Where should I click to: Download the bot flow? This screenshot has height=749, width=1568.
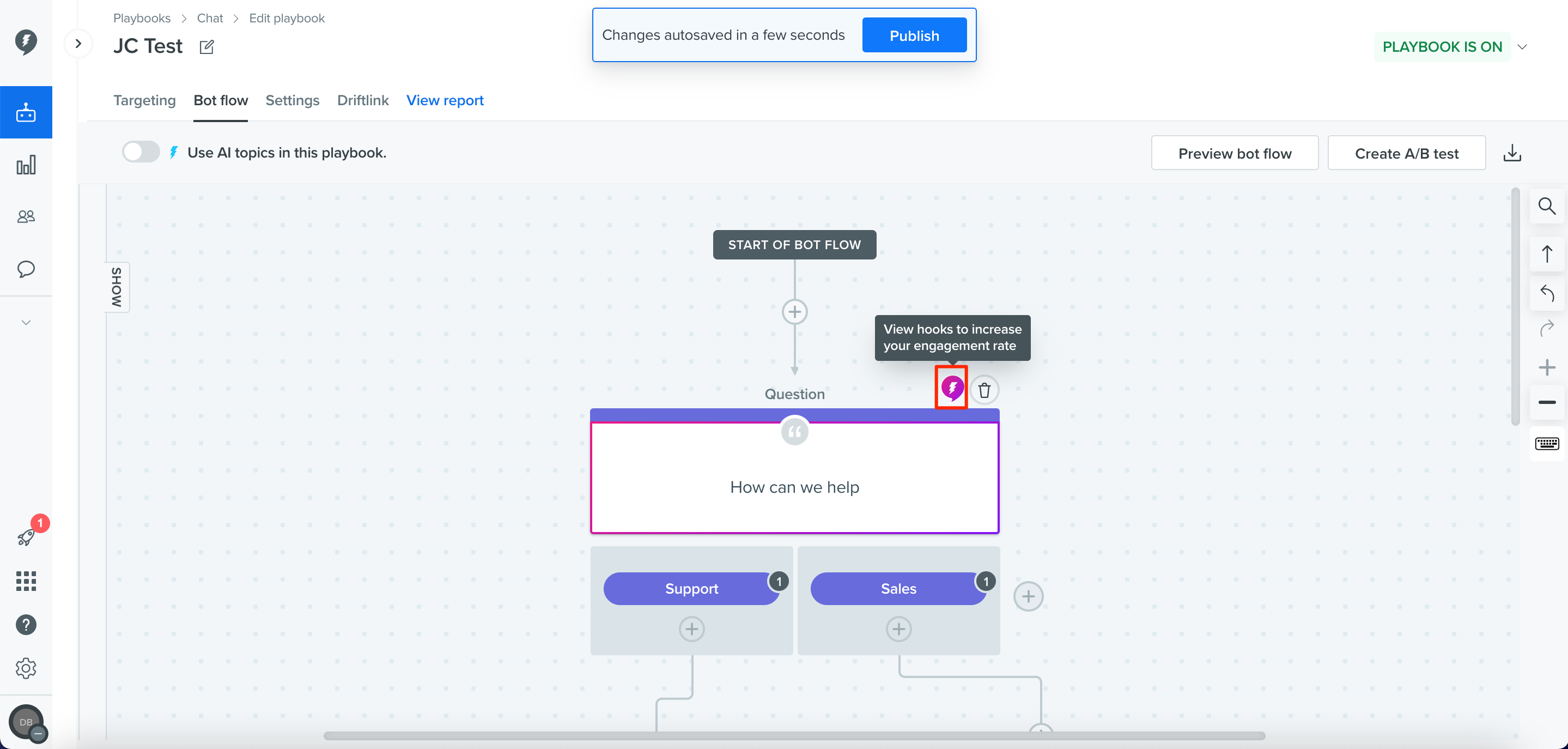(x=1512, y=153)
